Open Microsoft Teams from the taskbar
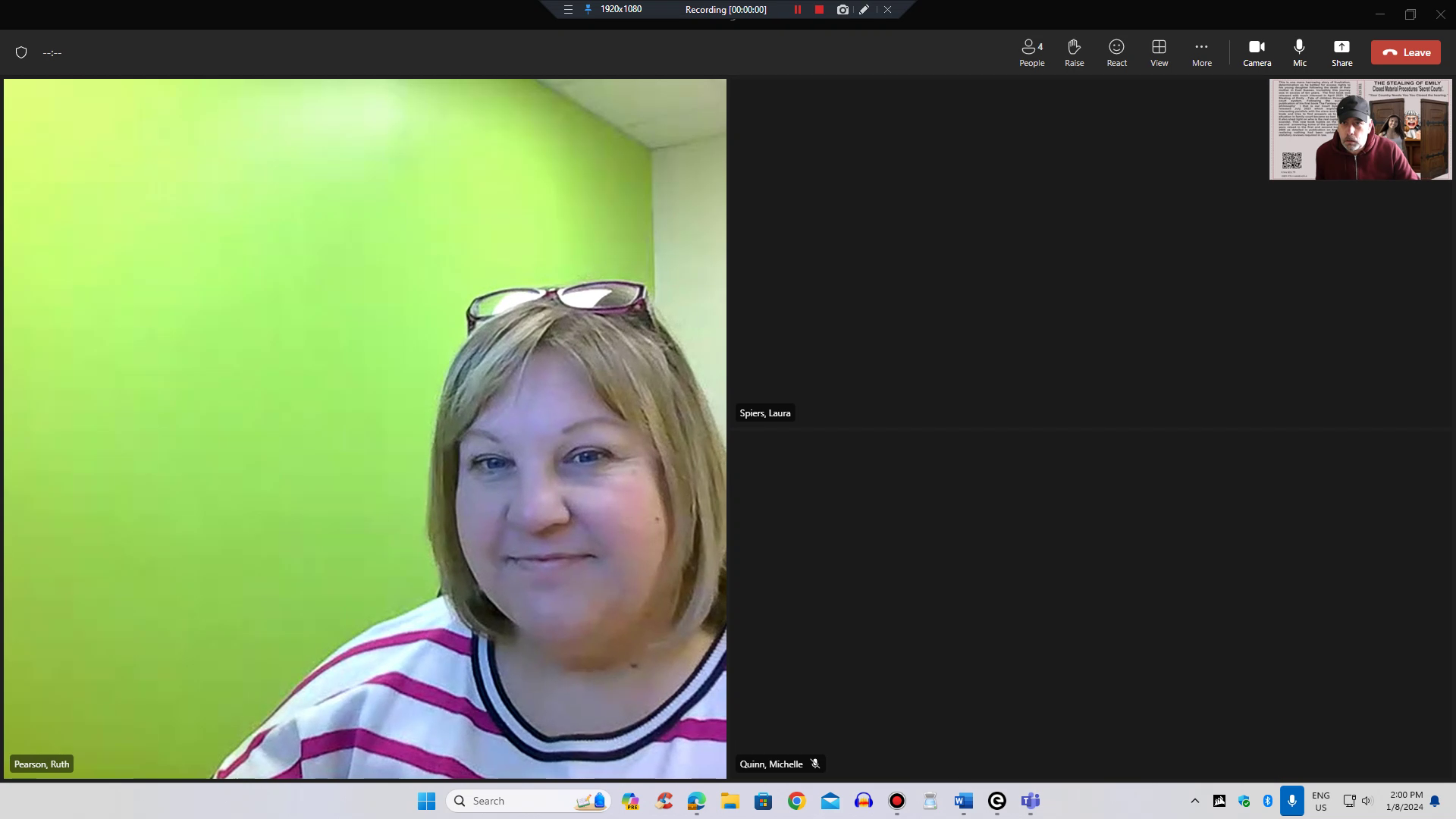The image size is (1456, 819). [1030, 801]
